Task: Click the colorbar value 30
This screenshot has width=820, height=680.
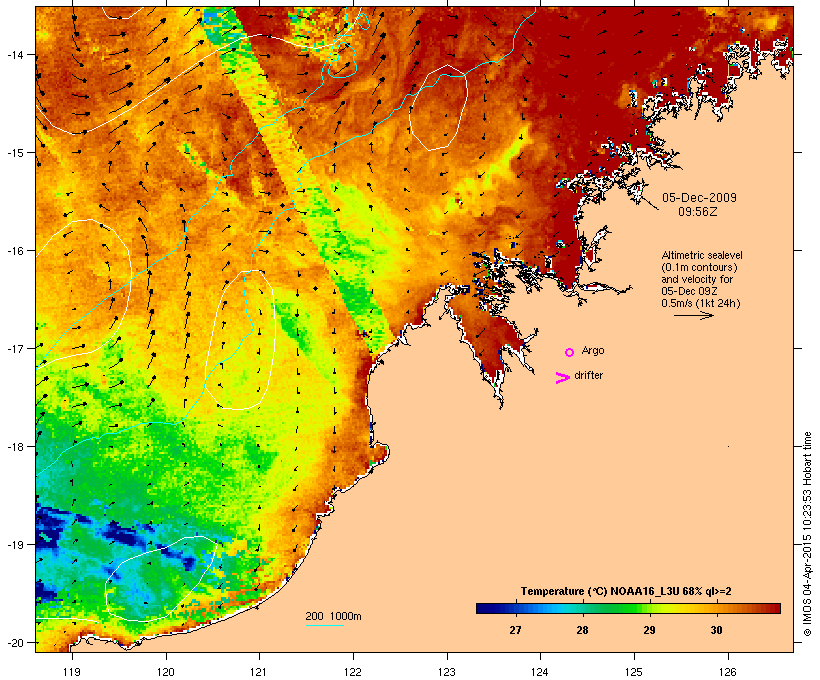Action: click(716, 630)
